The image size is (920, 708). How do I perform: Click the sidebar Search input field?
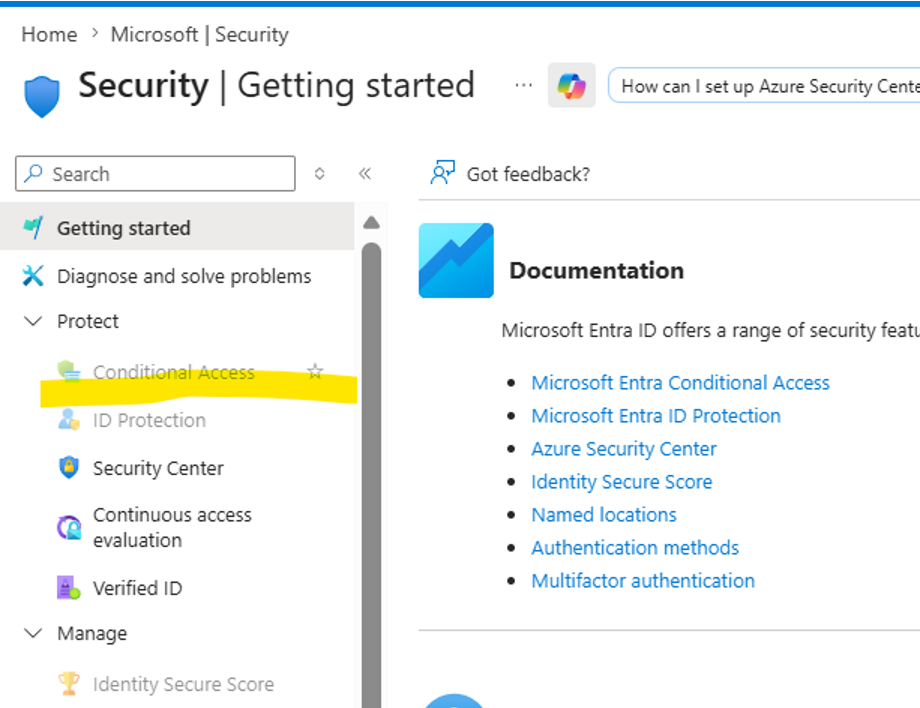pyautogui.click(x=155, y=173)
